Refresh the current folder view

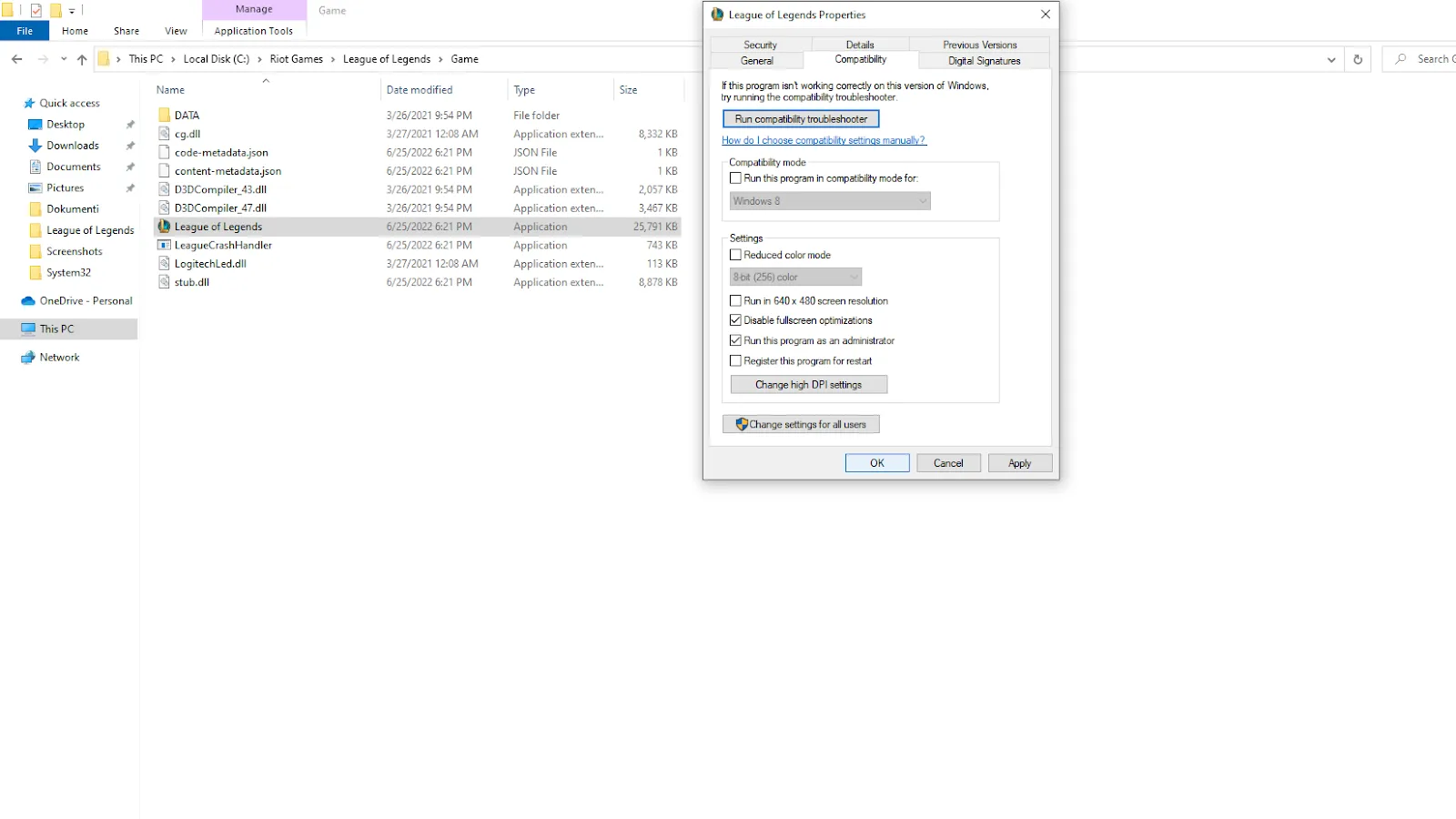click(x=1358, y=59)
